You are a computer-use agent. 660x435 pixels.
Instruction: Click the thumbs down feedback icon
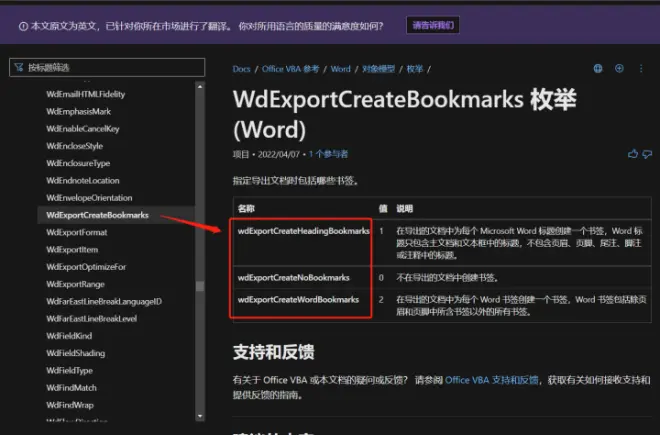(x=647, y=155)
